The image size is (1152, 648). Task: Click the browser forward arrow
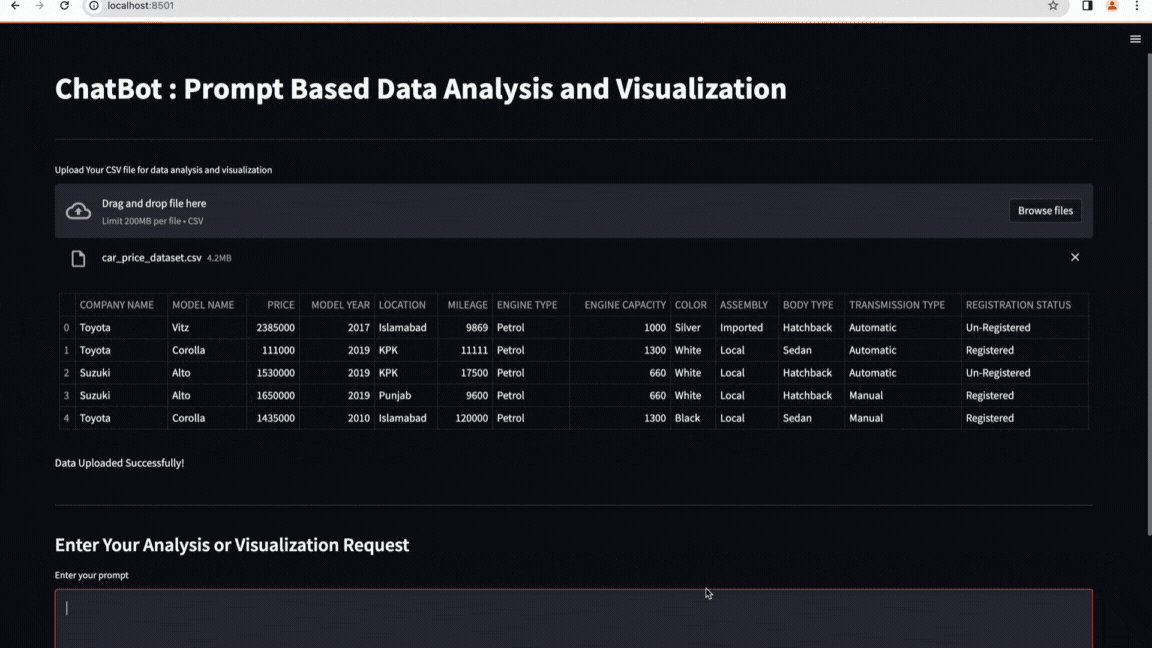coord(40,6)
